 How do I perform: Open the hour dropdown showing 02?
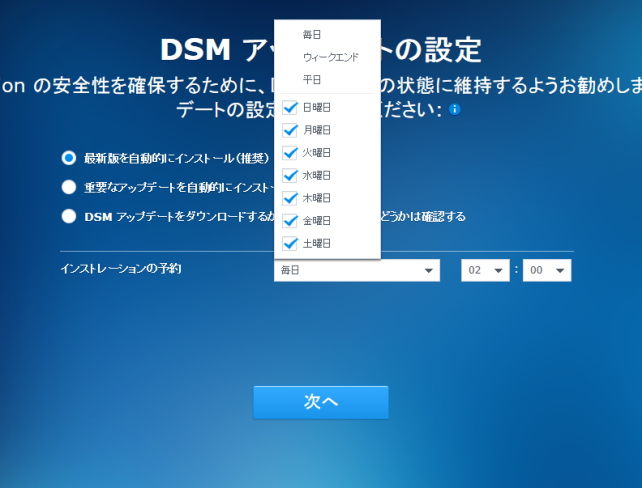click(485, 270)
